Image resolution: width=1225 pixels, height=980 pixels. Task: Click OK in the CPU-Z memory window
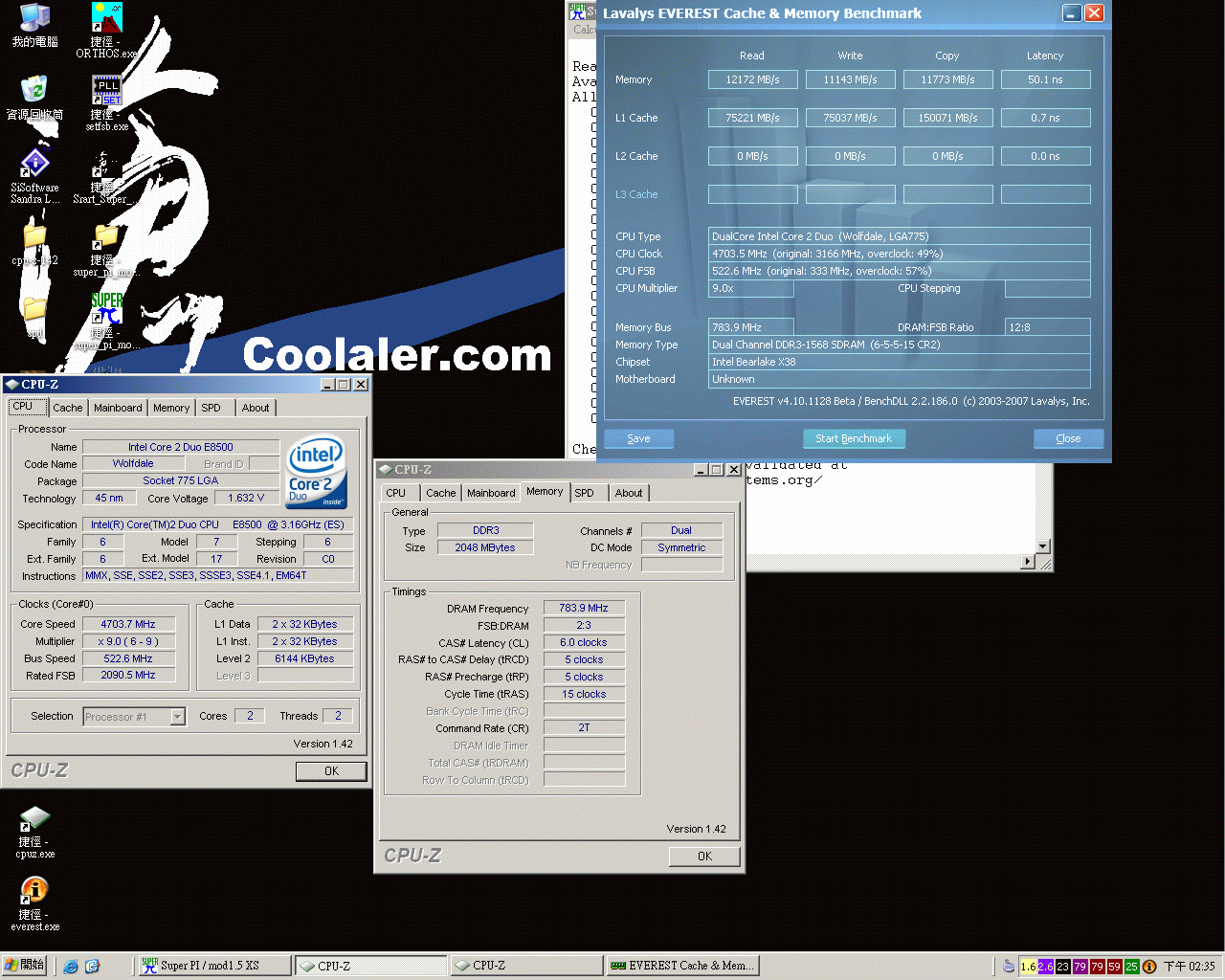(704, 857)
